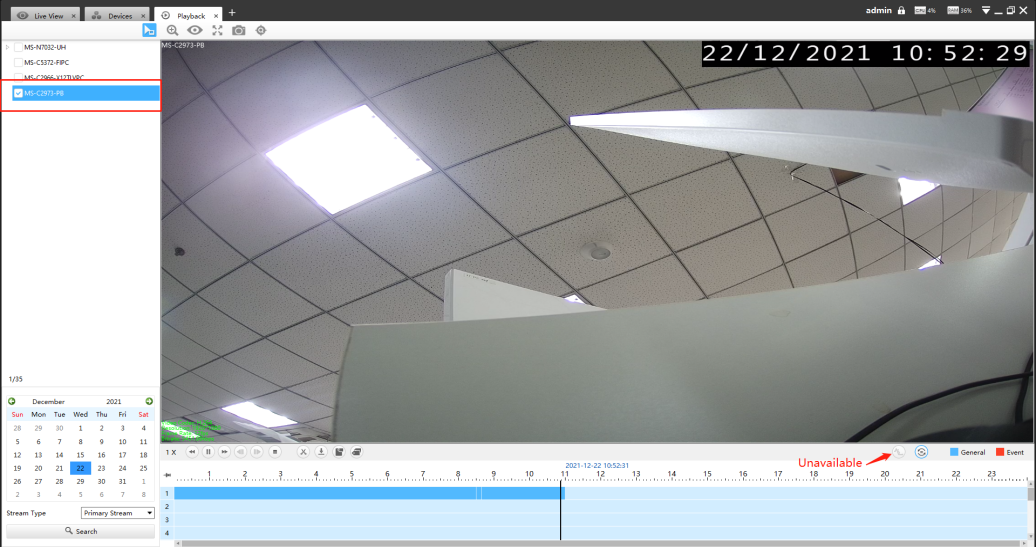1036x547 pixels.
Task: Click the synchronous playback icon near General legend
Action: click(x=922, y=452)
